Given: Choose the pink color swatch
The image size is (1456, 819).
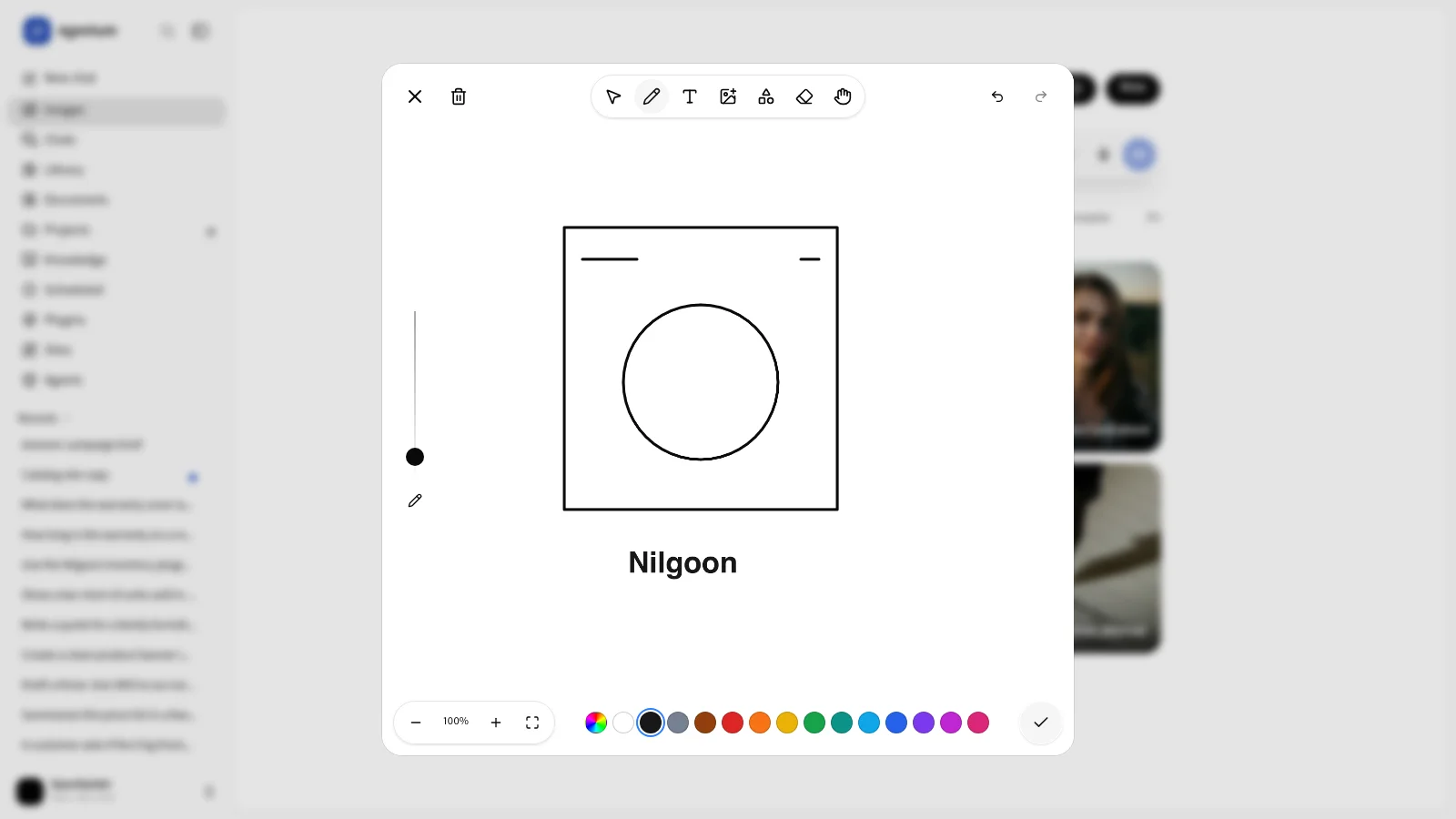Looking at the screenshot, I should (x=978, y=723).
